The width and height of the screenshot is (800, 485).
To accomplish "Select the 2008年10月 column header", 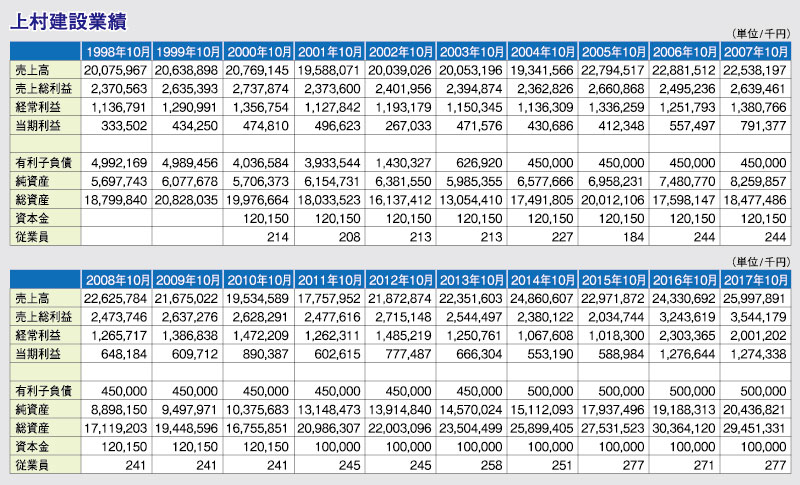I will pos(116,280).
